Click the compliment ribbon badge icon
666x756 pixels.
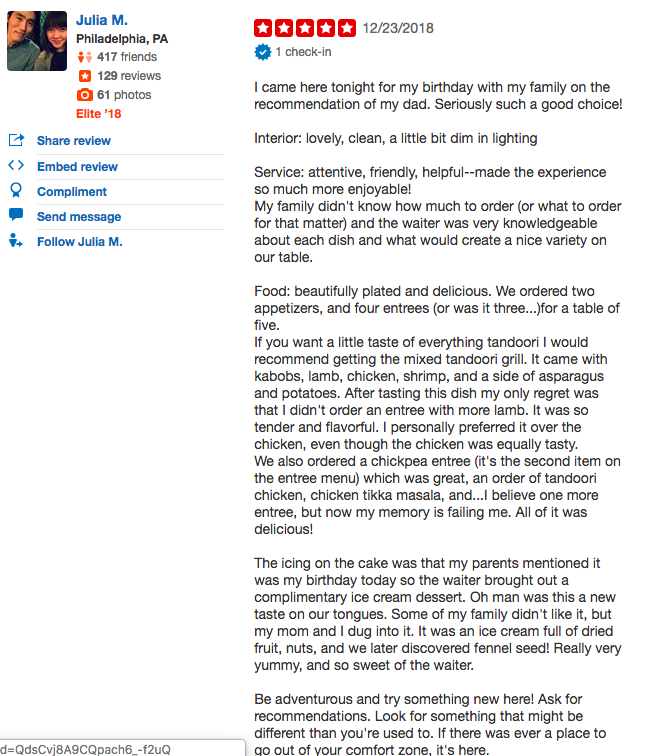(x=16, y=190)
